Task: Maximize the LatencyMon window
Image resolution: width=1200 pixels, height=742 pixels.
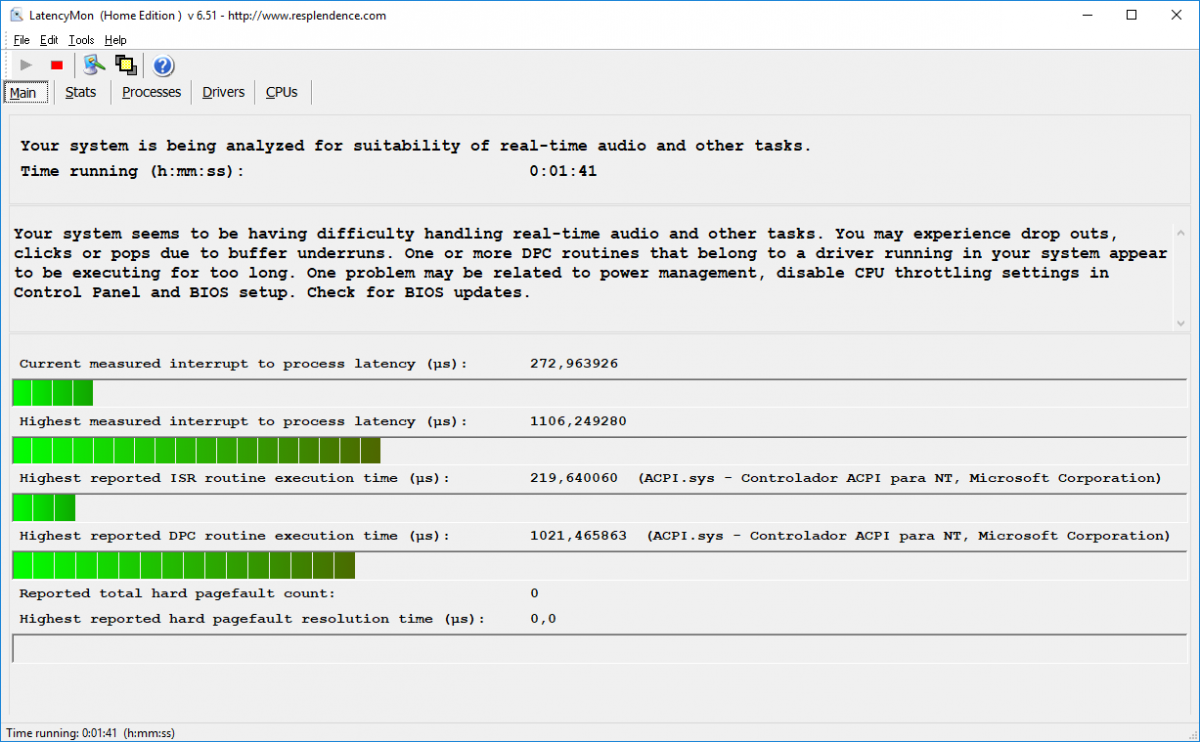Action: click(x=1131, y=15)
